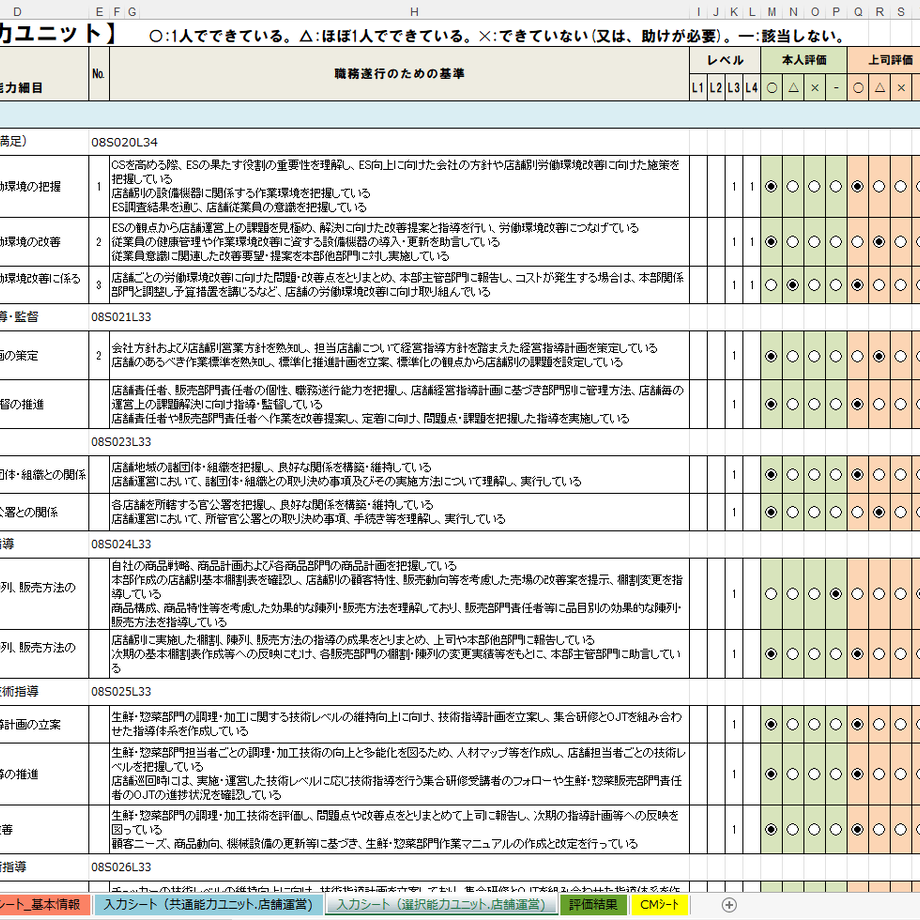Screen dimensions: 920x920
Task: Click the unit code 08S020L34
Action: [124, 143]
